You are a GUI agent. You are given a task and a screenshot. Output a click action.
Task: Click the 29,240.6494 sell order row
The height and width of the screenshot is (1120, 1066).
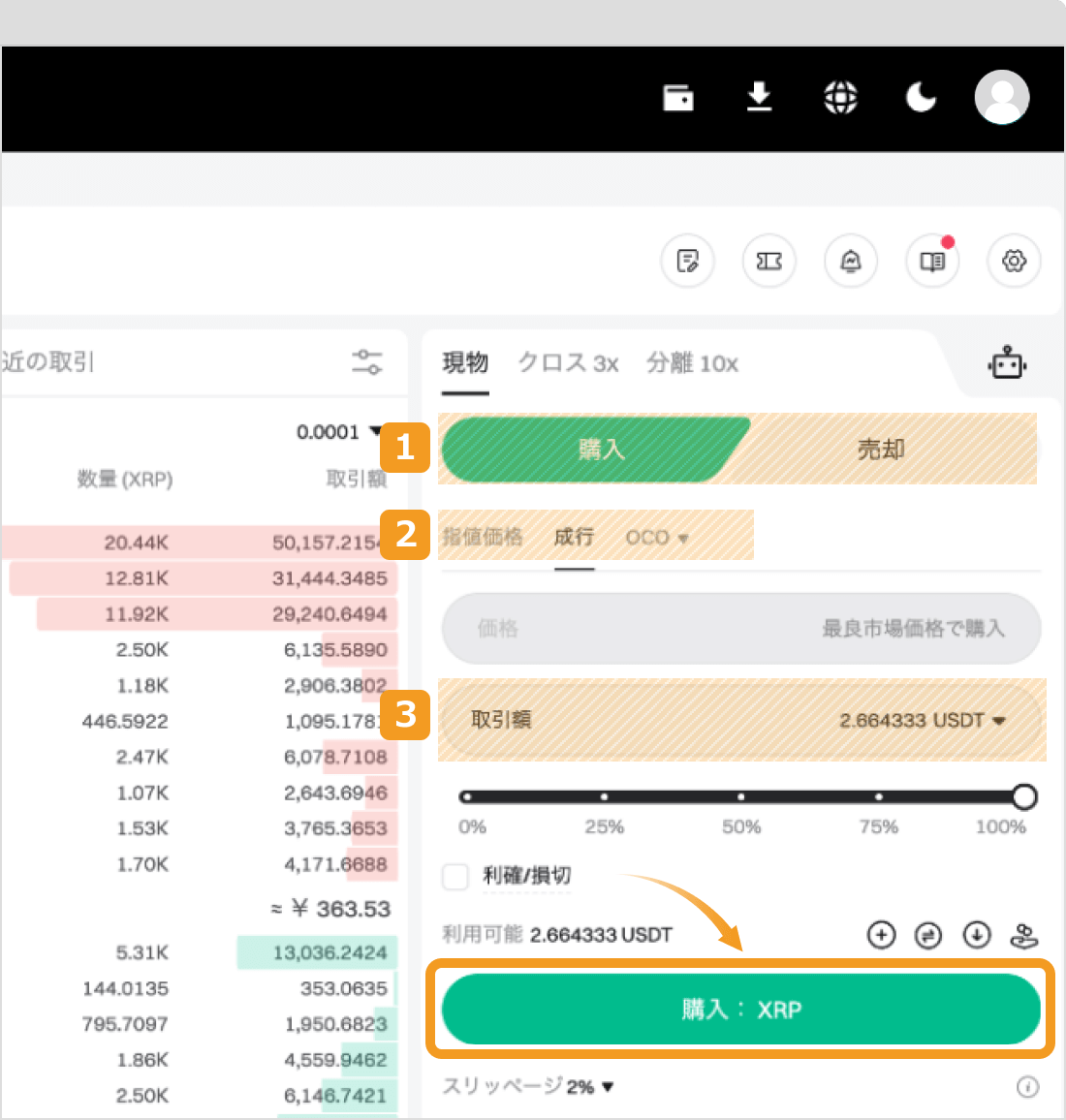(199, 613)
